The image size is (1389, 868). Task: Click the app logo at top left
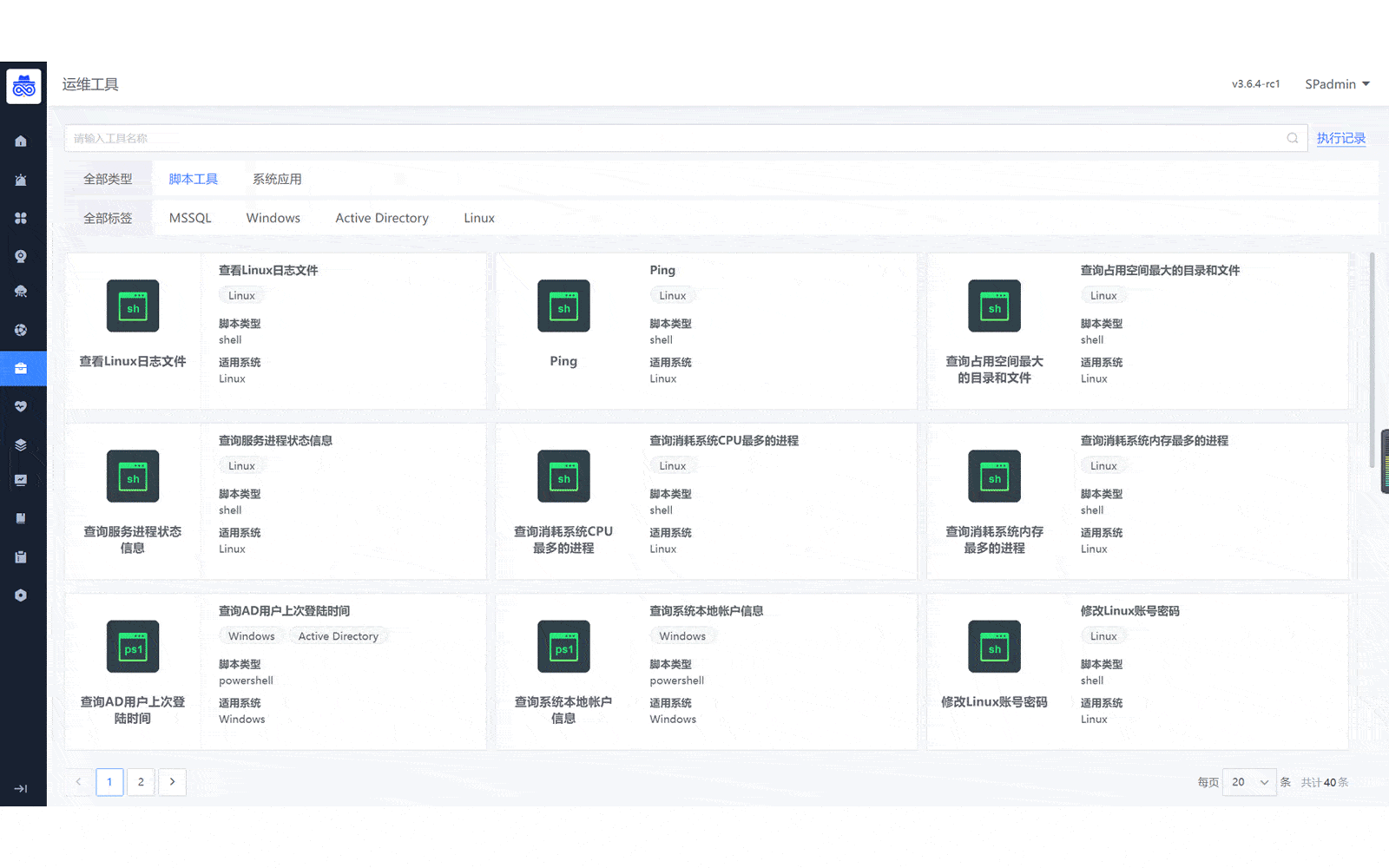pyautogui.click(x=23, y=86)
